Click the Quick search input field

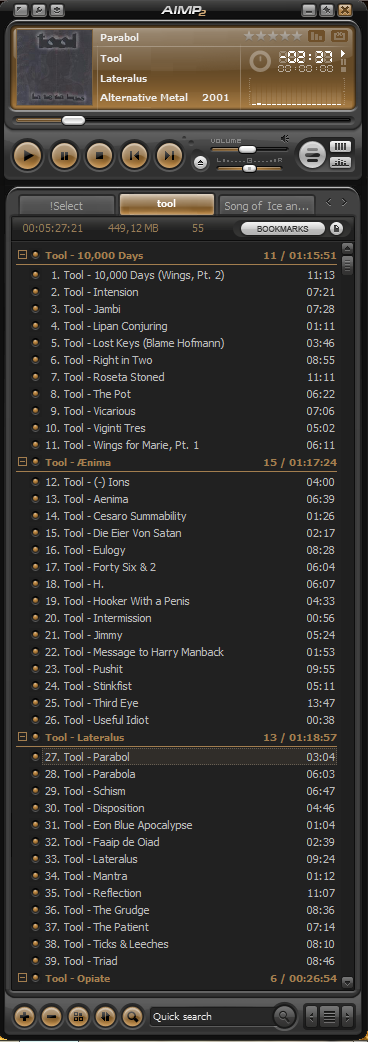click(x=212, y=1016)
